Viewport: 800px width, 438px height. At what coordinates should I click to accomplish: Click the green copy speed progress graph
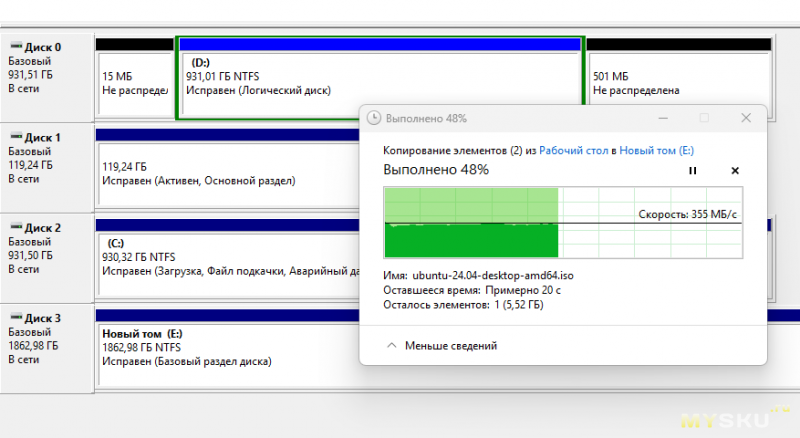point(470,222)
